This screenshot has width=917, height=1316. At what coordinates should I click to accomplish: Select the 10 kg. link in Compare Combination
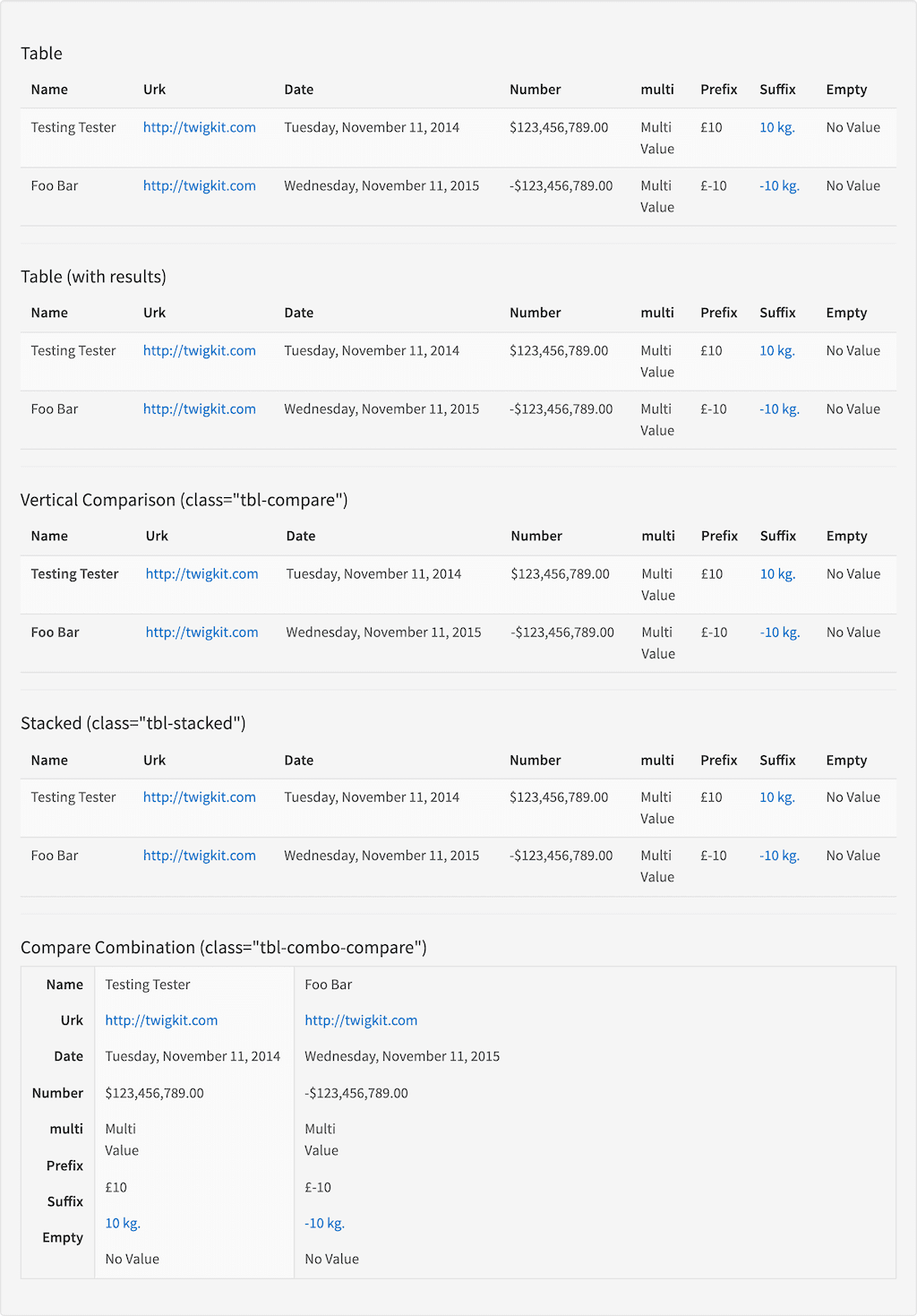123,1223
